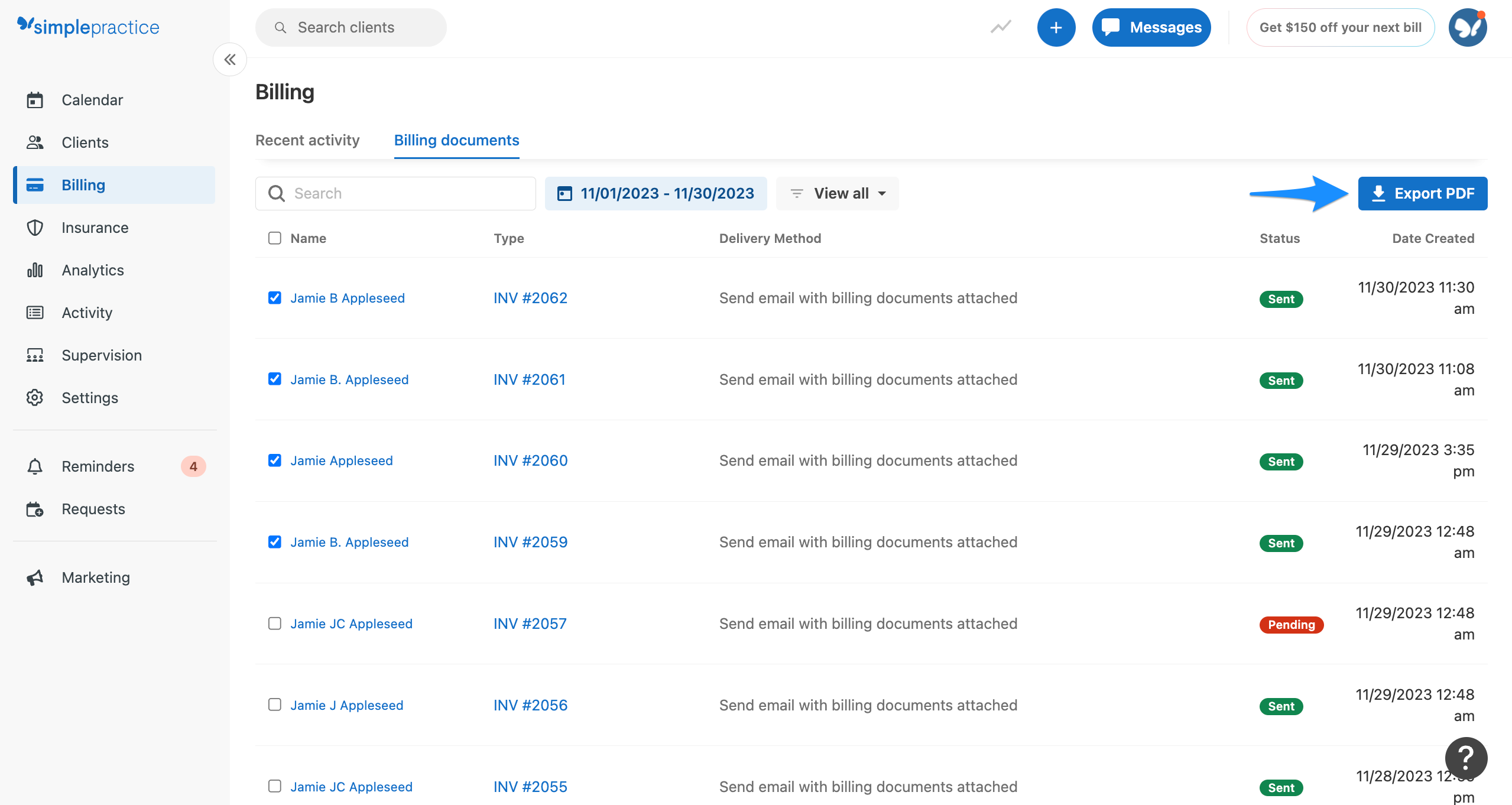Collapse the sidebar with the chevron
Screen dimensions: 1512x805
[x=230, y=59]
